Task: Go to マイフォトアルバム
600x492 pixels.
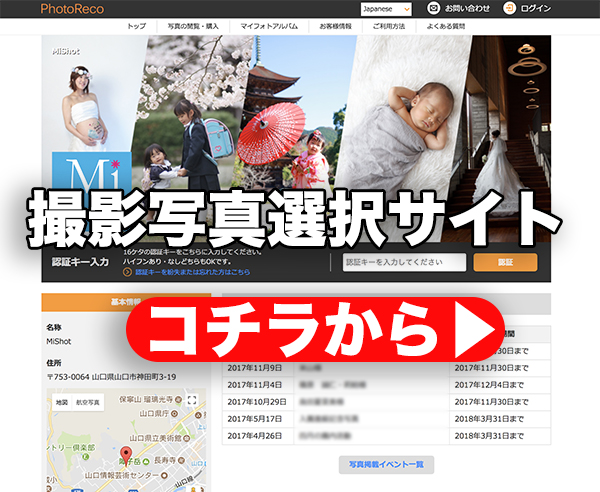Action: [x=267, y=26]
